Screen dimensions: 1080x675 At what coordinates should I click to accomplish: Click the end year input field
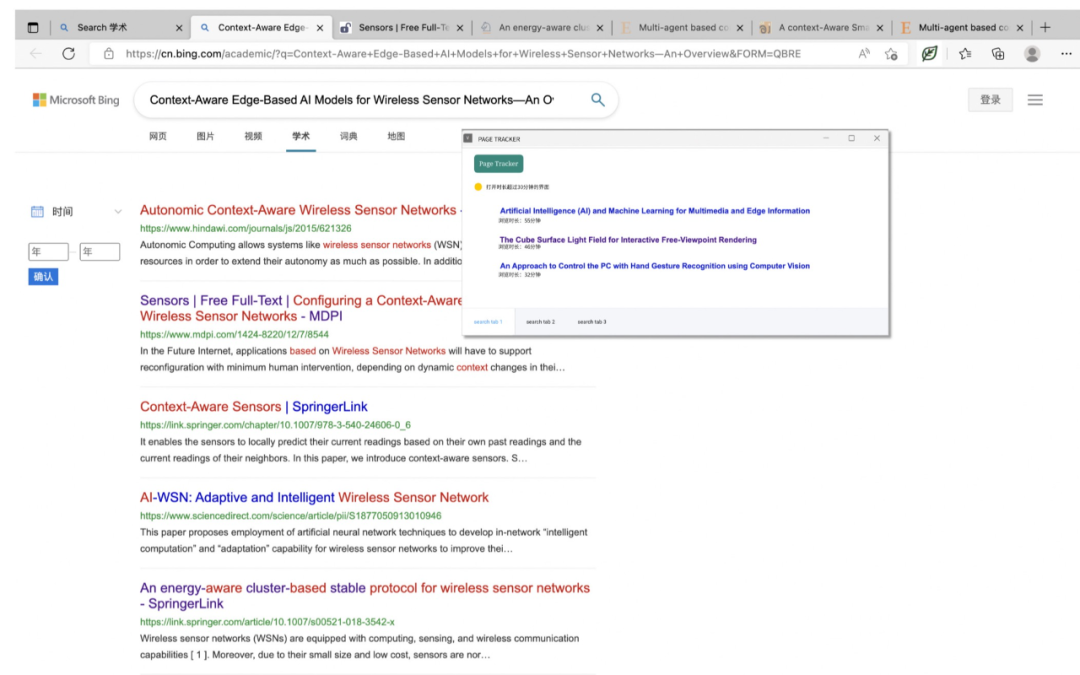100,251
